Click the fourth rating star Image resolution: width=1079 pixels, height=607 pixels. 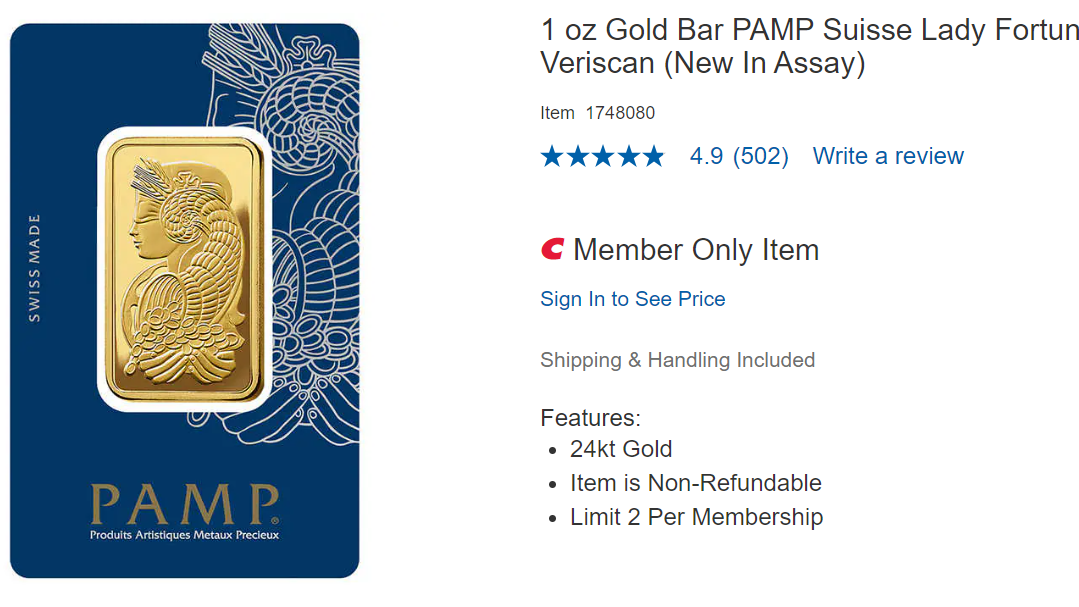pos(628,156)
